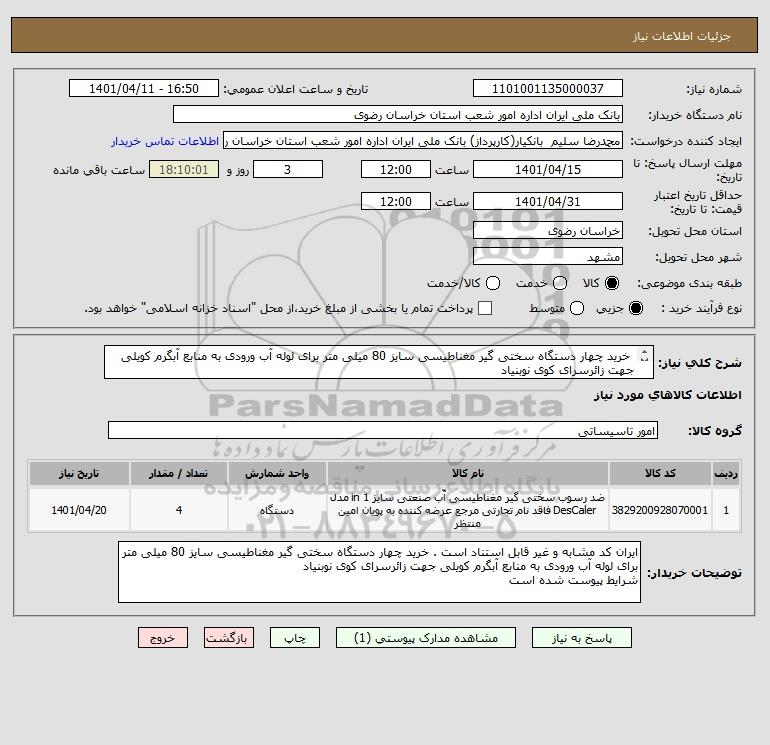
Task: Click the row number 1 cell
Action: [x=726, y=510]
